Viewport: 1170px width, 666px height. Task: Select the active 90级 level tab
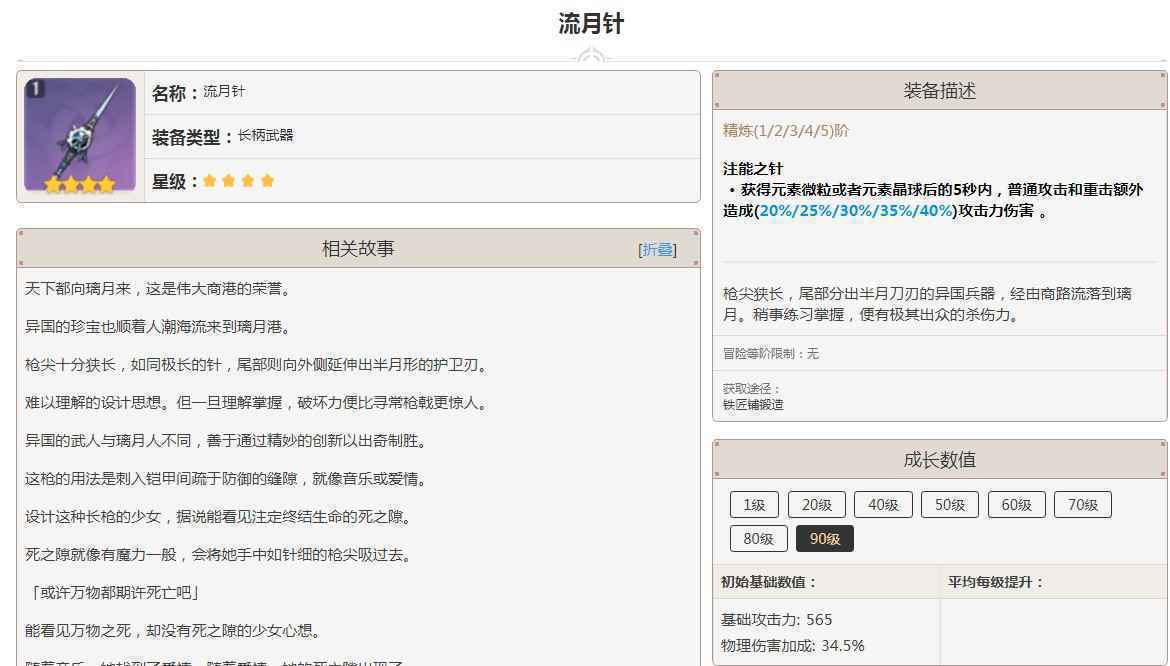point(825,538)
